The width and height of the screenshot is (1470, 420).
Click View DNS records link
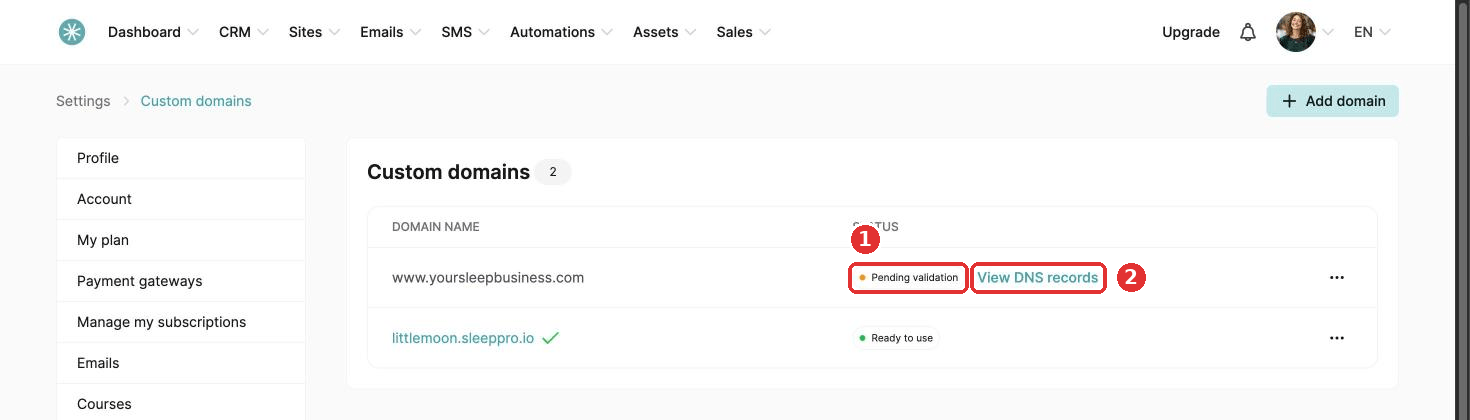click(x=1037, y=277)
